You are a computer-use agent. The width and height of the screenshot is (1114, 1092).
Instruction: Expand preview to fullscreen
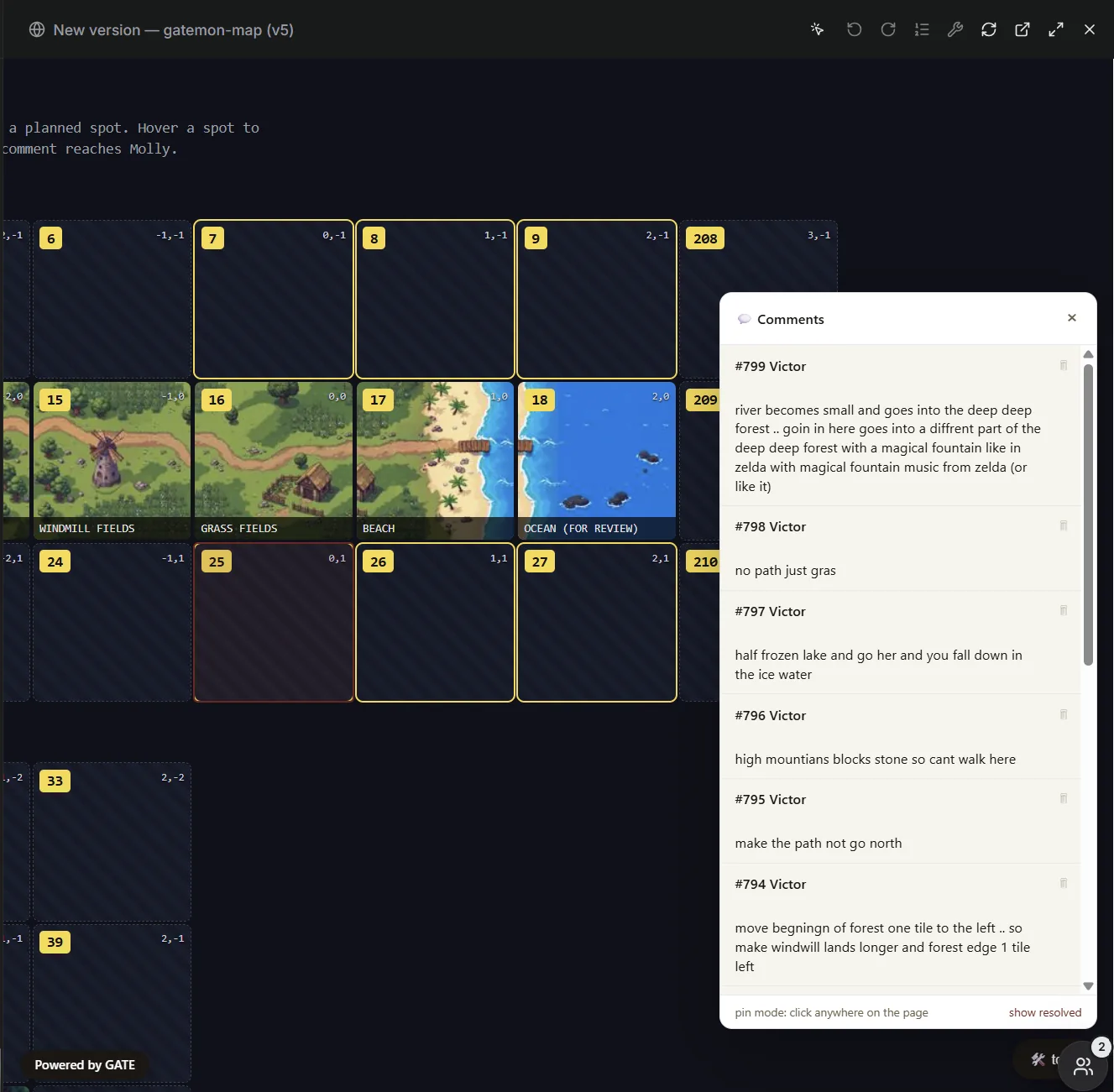tap(1056, 29)
